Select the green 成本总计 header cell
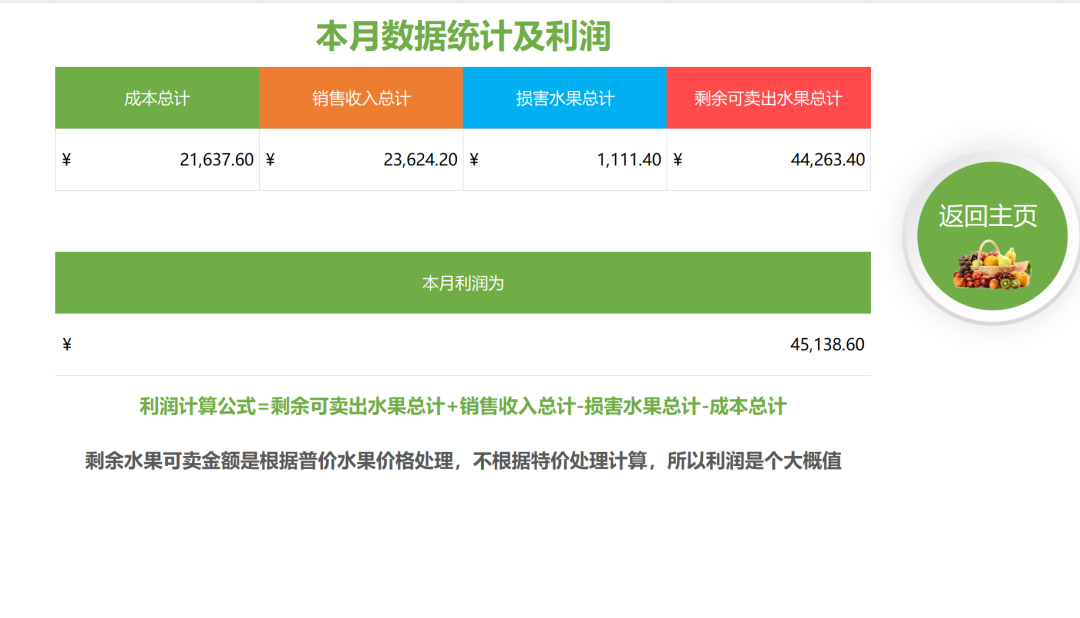The height and width of the screenshot is (618, 1080). [x=157, y=98]
